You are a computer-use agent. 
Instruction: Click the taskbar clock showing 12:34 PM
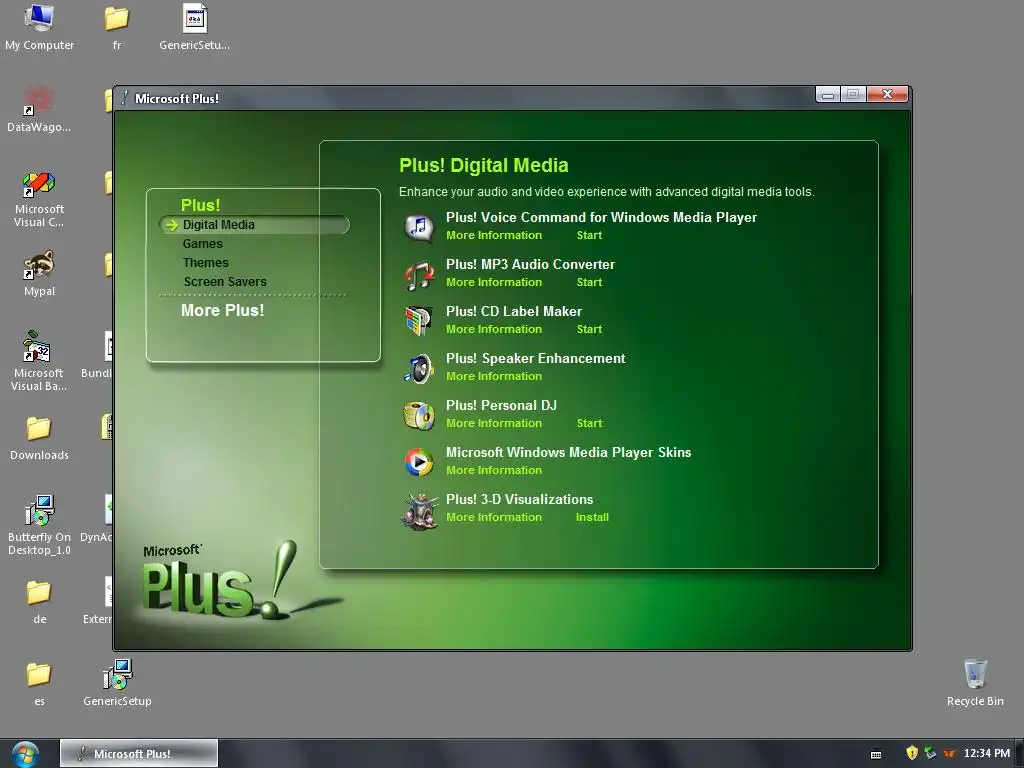tap(987, 753)
